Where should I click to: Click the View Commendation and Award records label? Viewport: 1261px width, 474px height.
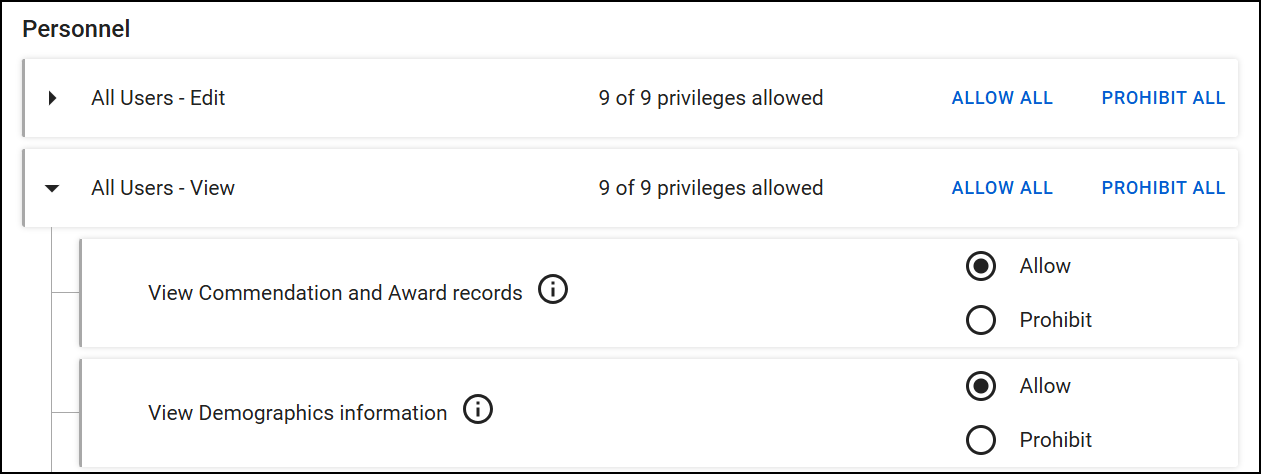pyautogui.click(x=335, y=293)
